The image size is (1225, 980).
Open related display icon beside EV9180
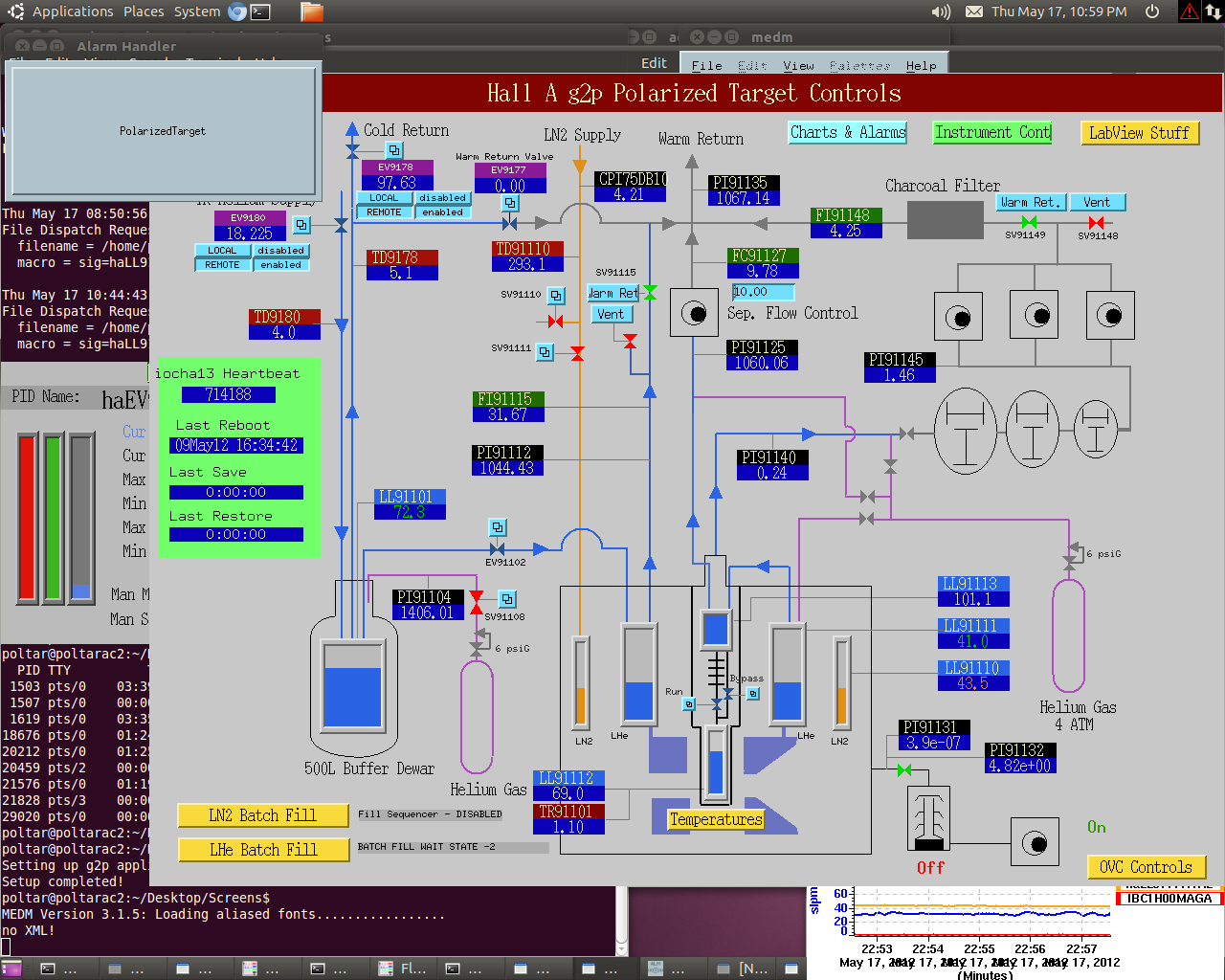coord(301,225)
